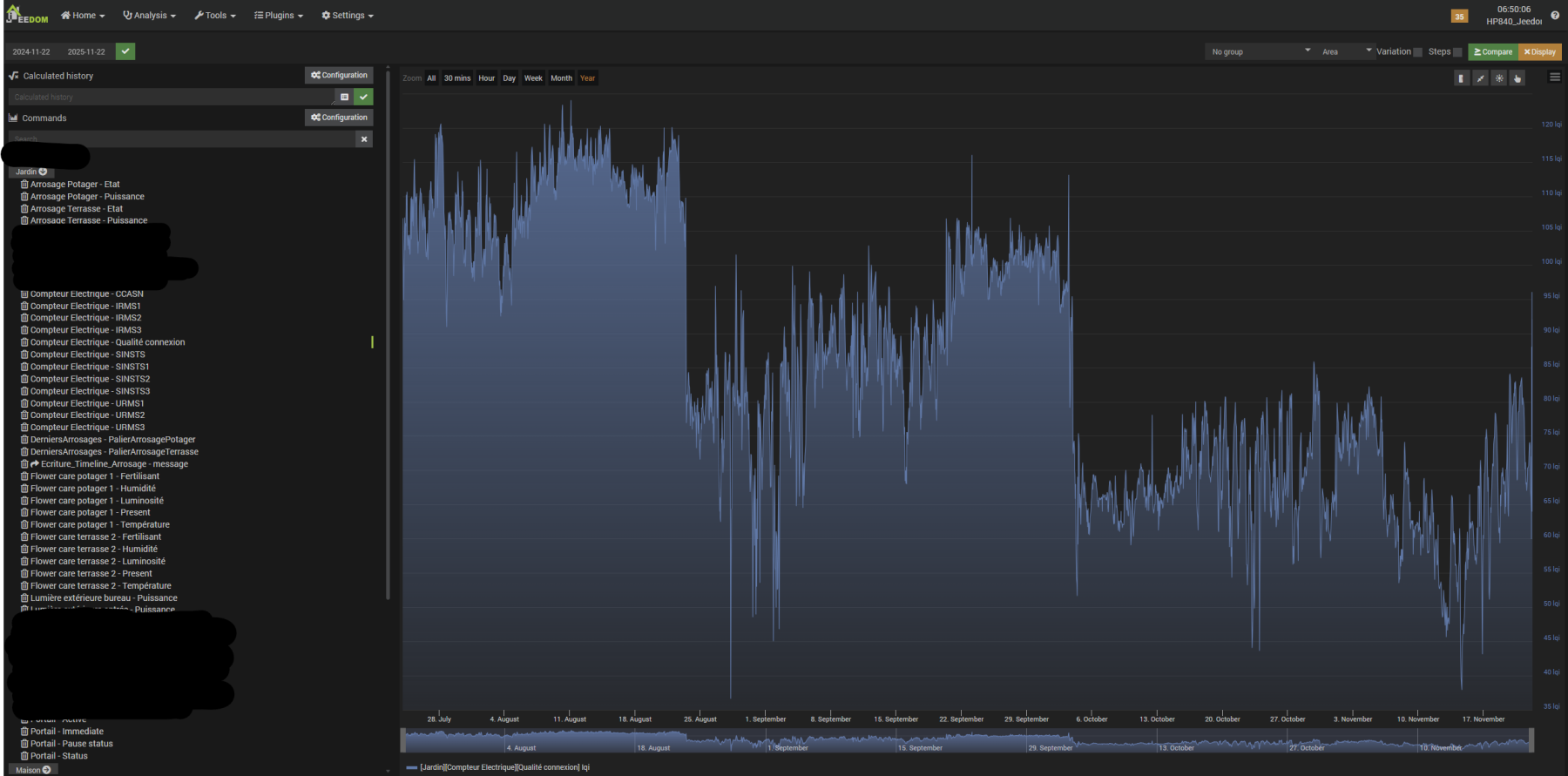Click the chart hamburger export menu icon
Image resolution: width=1568 pixels, height=776 pixels.
click(x=1554, y=78)
